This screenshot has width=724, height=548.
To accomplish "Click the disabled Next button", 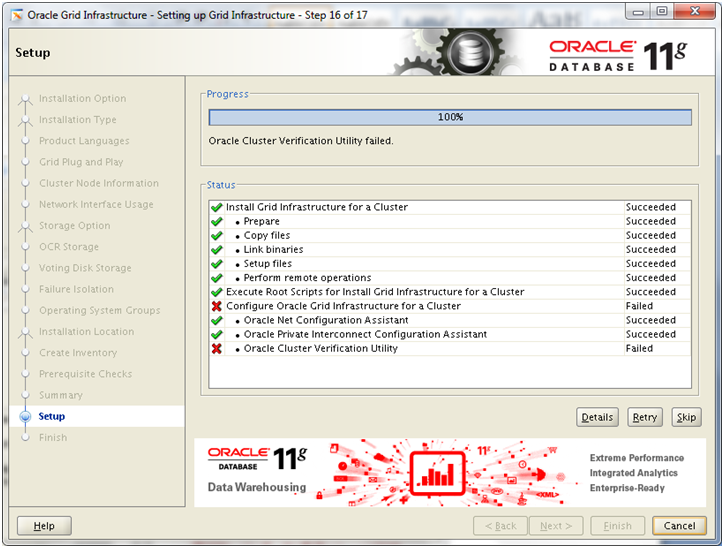I will [x=556, y=526].
